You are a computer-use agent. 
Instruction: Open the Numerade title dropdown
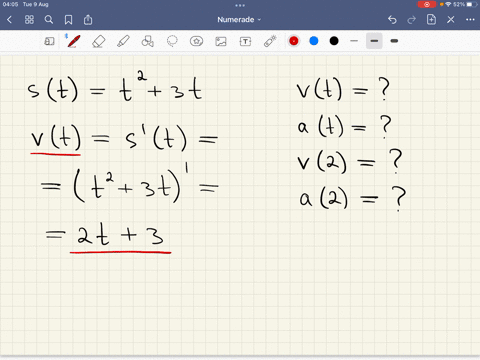coord(239,20)
